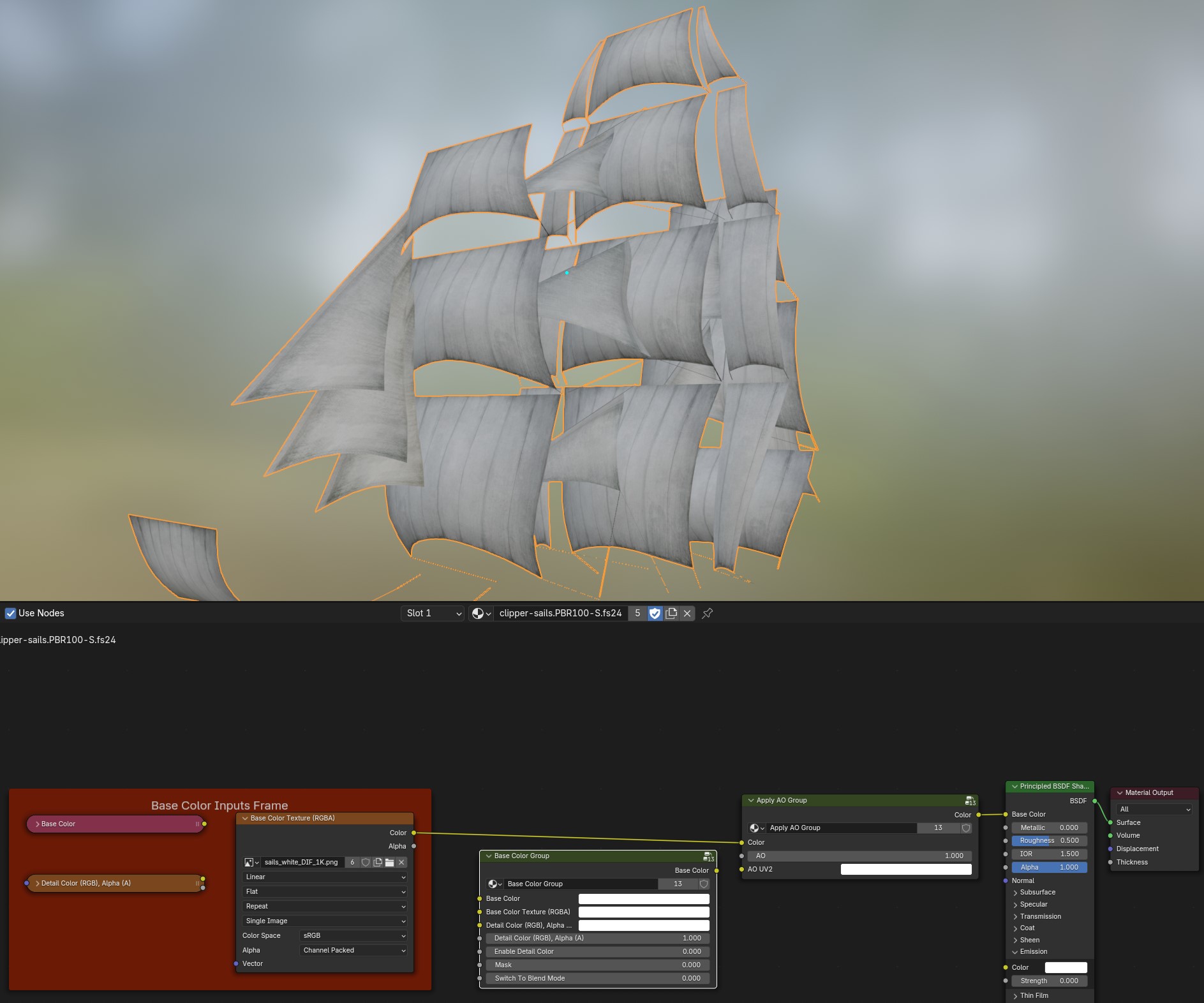The image size is (1204, 1003).
Task: Duplicate the clipper-sails material with New Material icon
Action: tap(671, 613)
